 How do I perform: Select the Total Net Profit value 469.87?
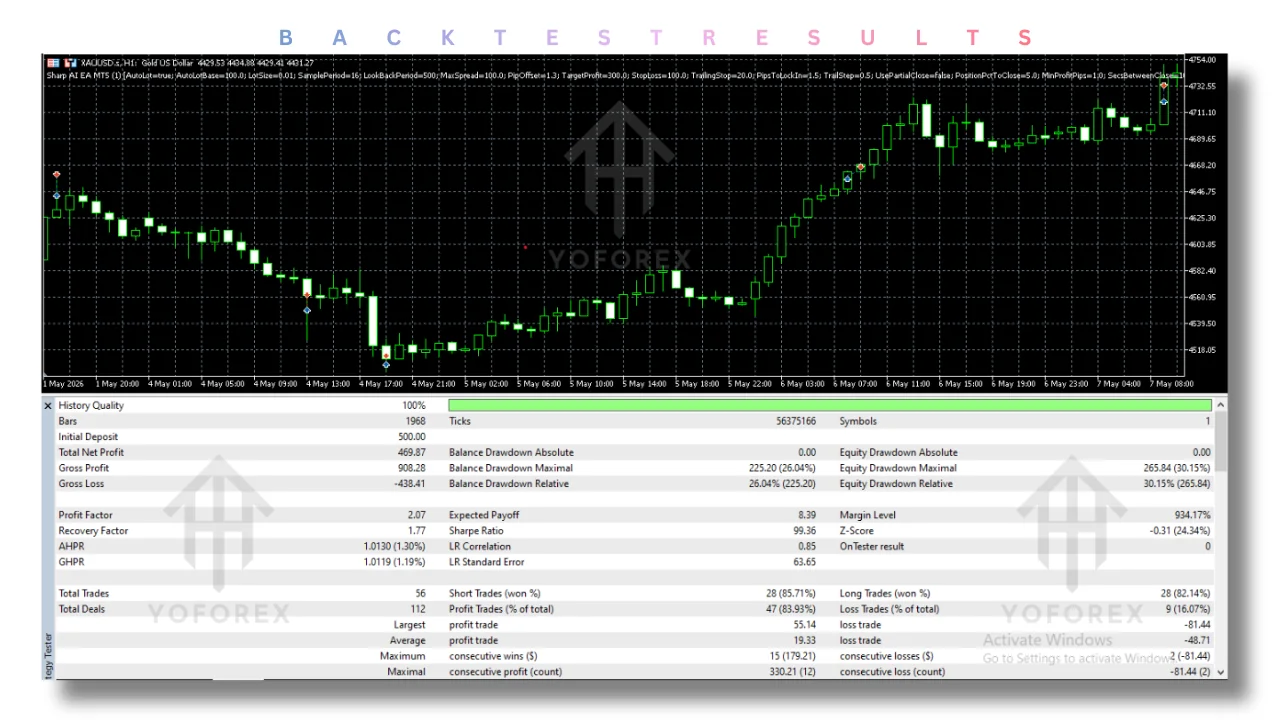411,452
